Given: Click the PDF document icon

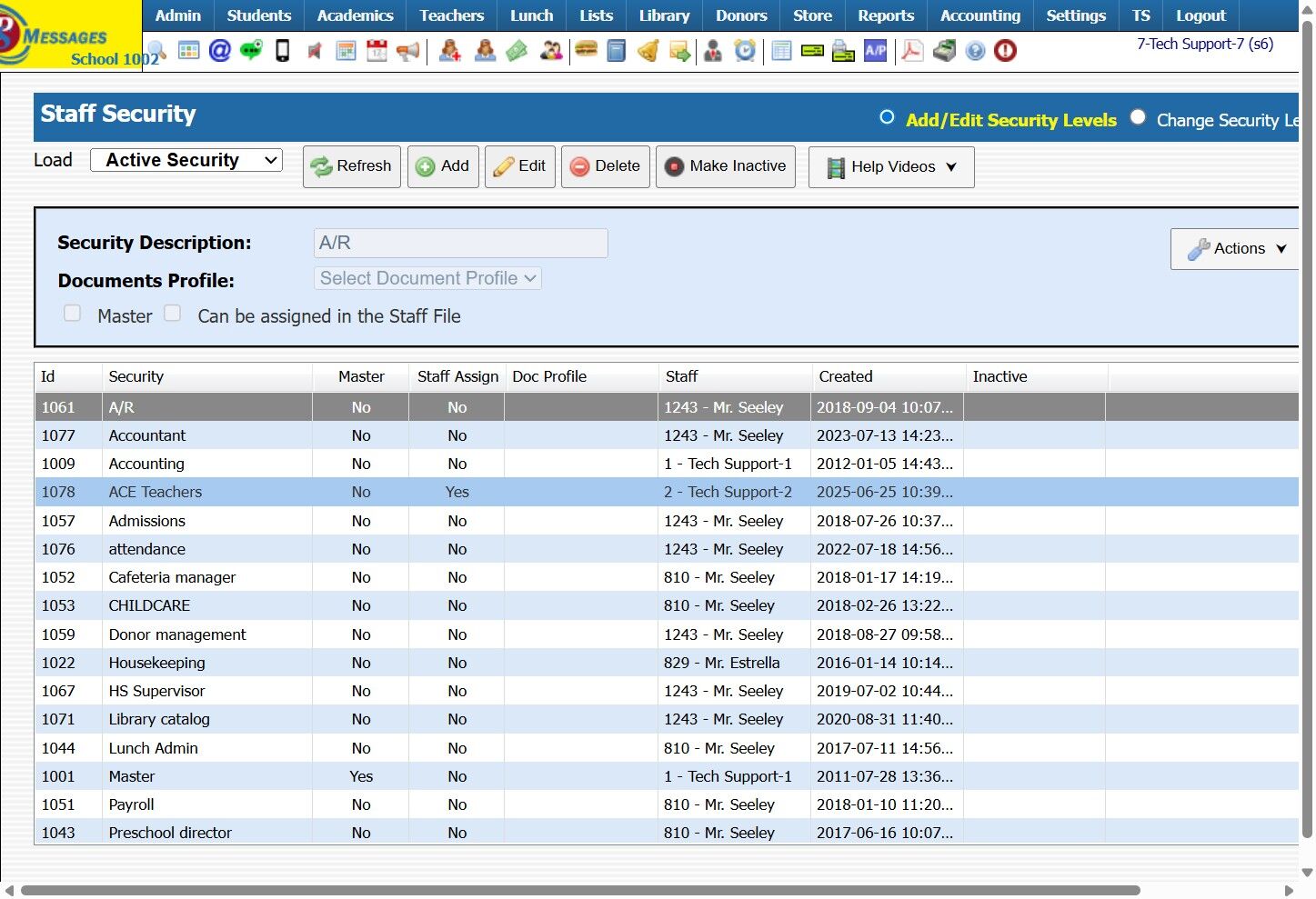Looking at the screenshot, I should (911, 51).
